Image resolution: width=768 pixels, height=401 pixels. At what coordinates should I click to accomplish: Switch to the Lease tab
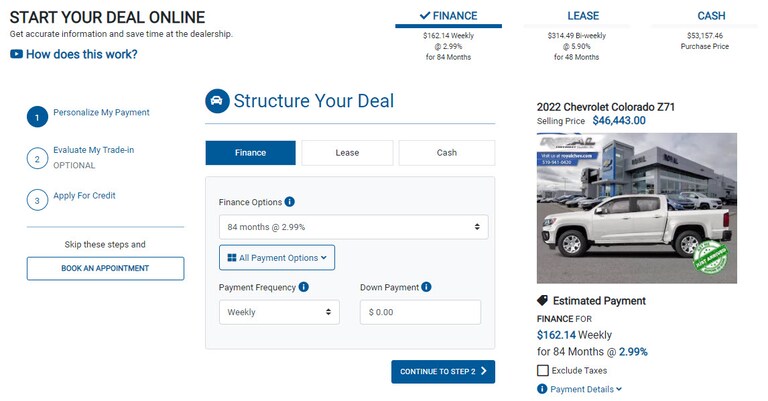(347, 153)
